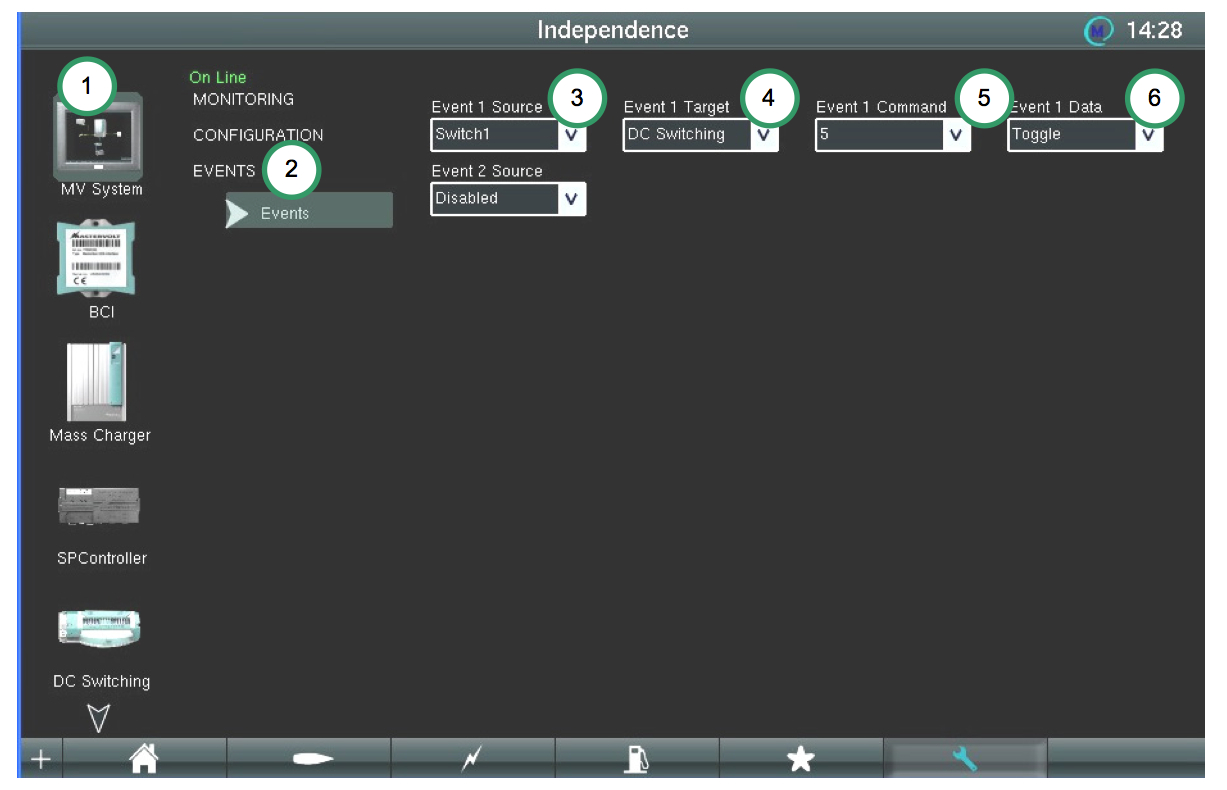Open the wrench settings page tab
This screenshot has width=1227, height=790.
[x=965, y=759]
